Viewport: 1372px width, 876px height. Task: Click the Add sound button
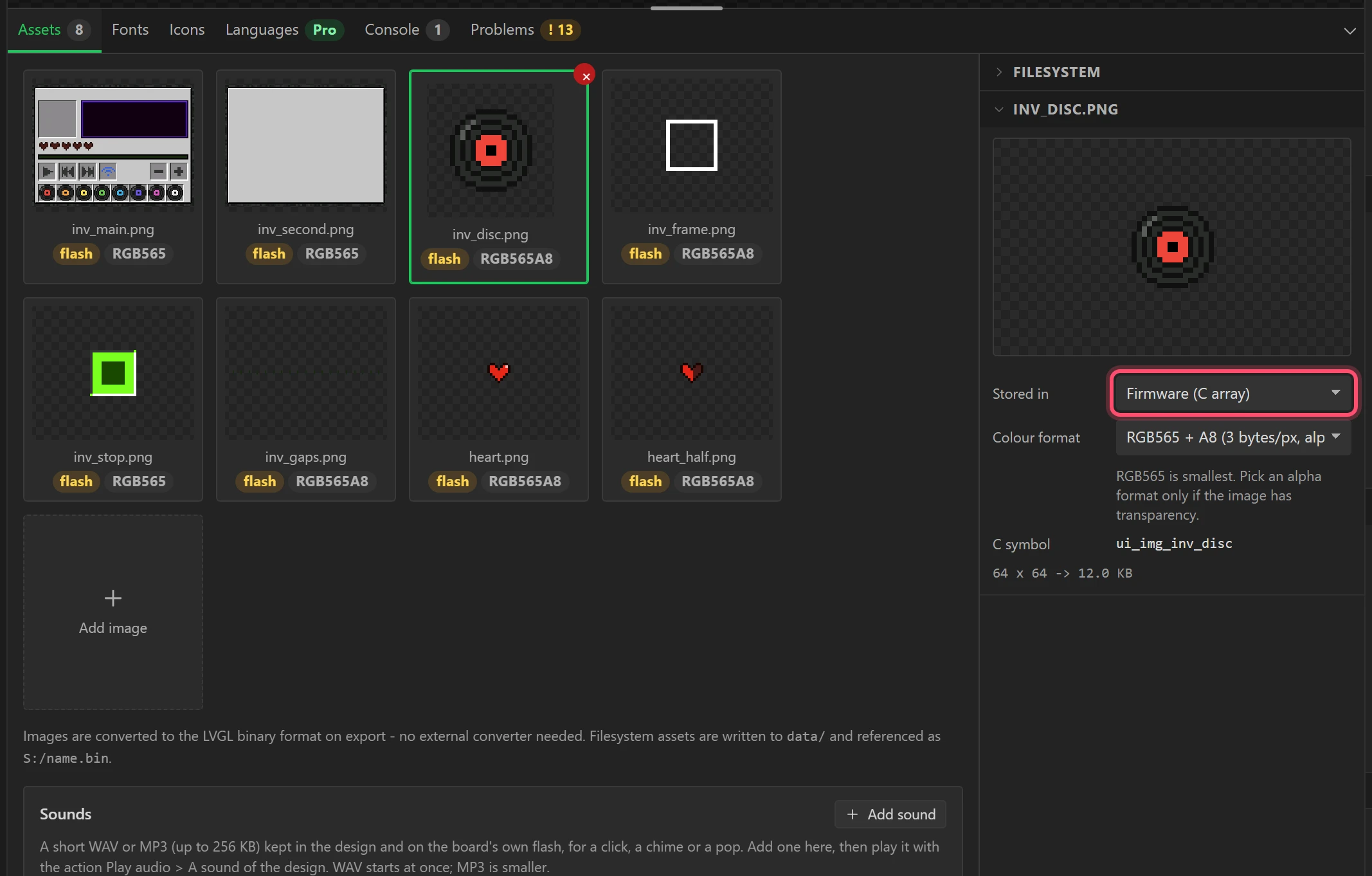pyautogui.click(x=890, y=814)
